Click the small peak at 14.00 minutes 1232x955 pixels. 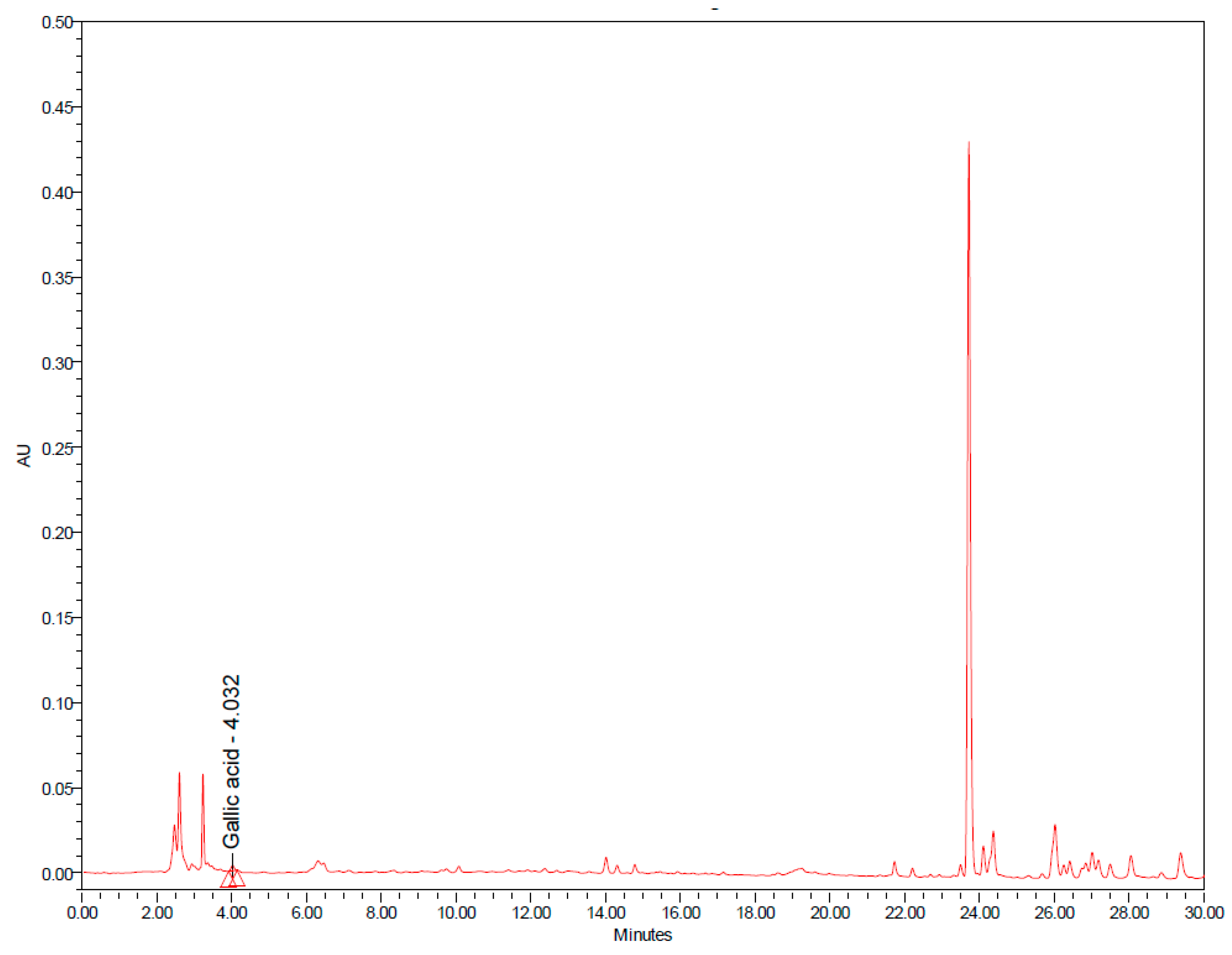tap(606, 859)
